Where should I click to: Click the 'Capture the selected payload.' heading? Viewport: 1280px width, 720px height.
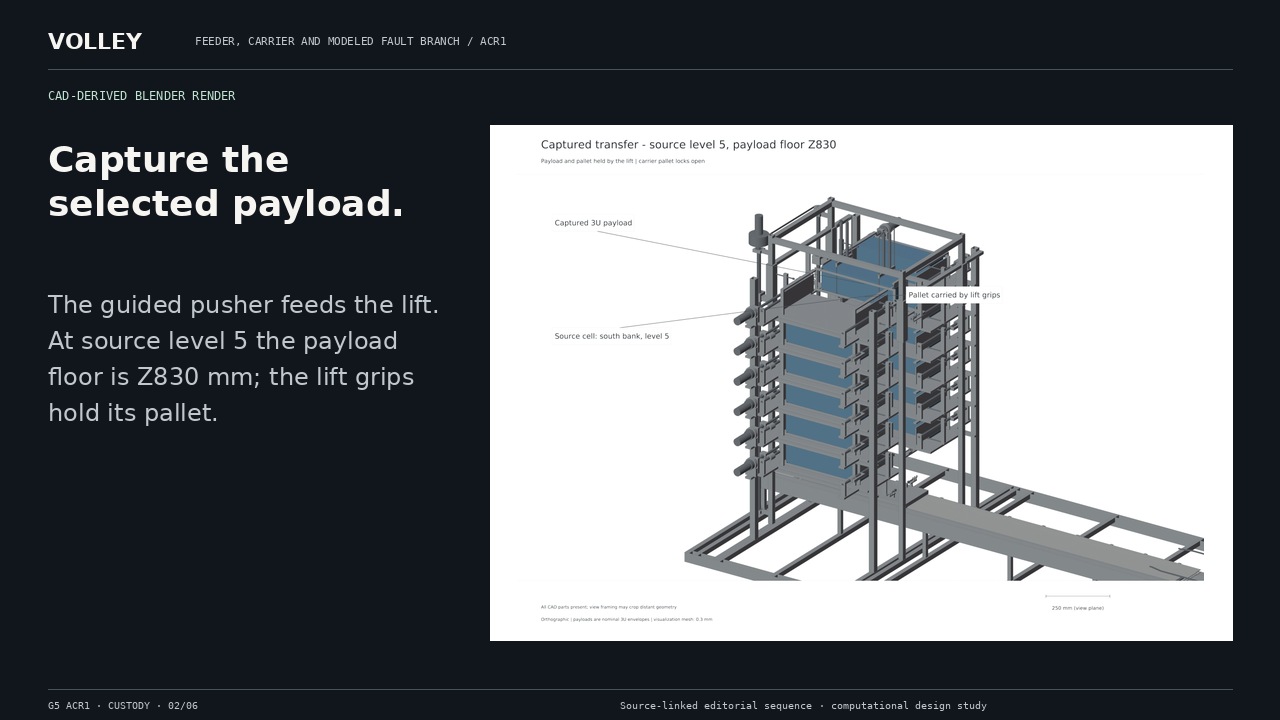226,182
